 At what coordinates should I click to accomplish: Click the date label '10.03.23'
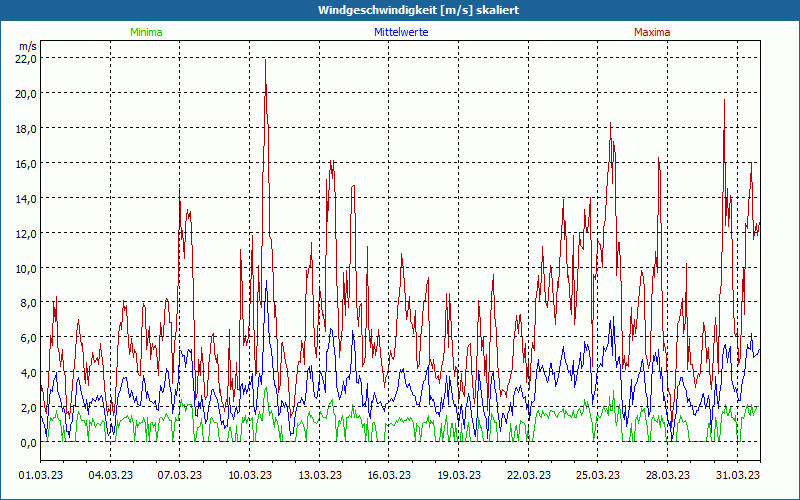249,476
